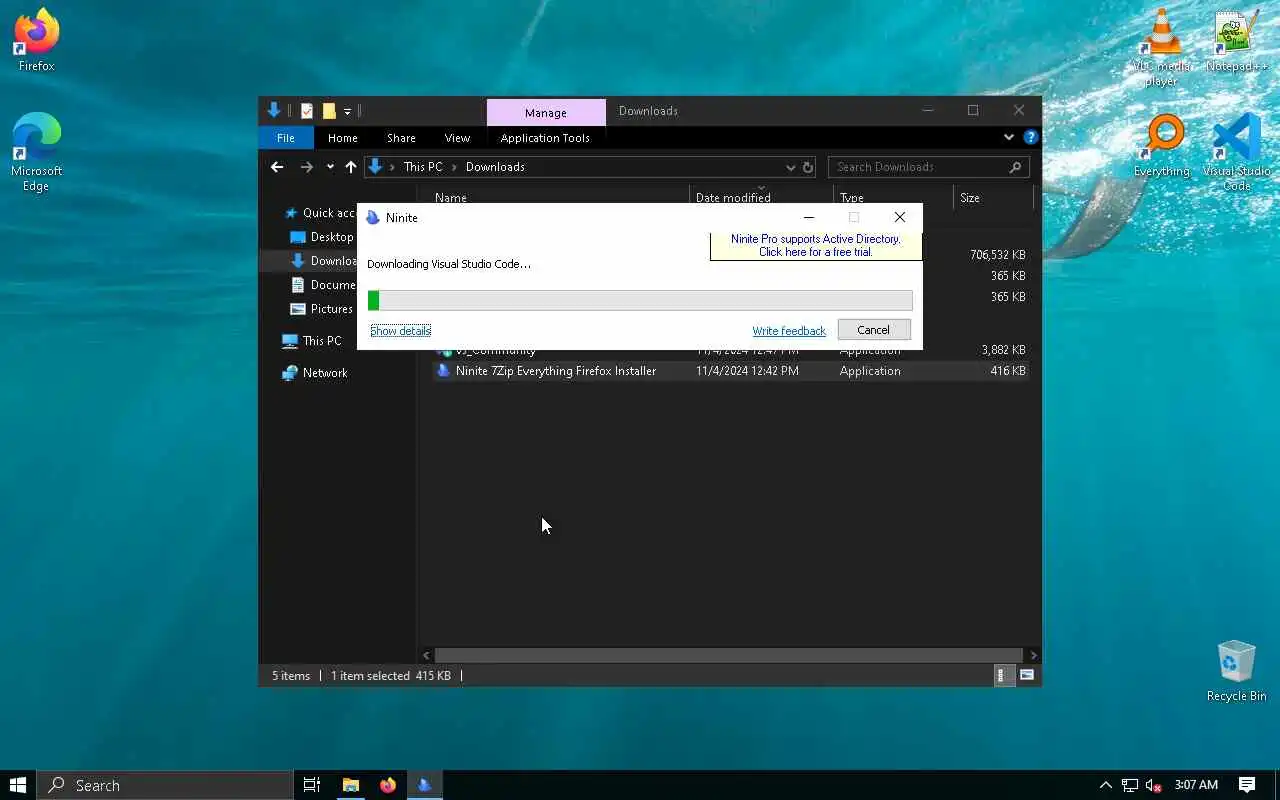Expand the chevron after This PC breadcrumb
The image size is (1280, 800).
pyautogui.click(x=454, y=167)
